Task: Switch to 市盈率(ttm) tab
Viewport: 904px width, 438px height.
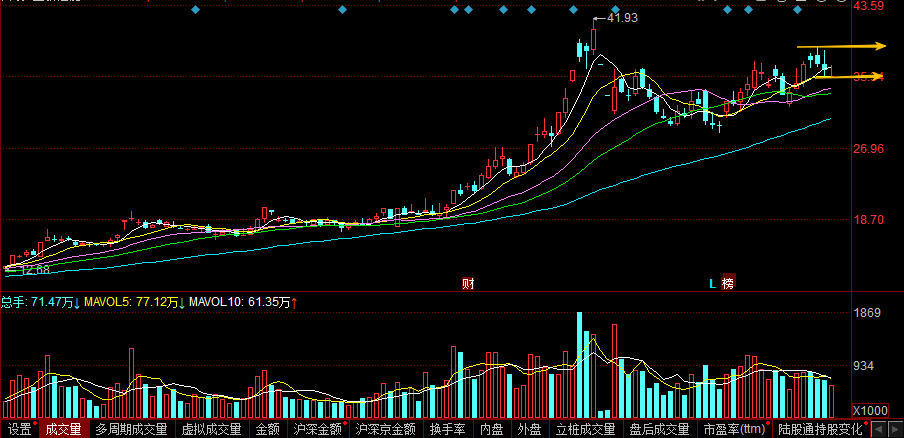Action: pyautogui.click(x=734, y=429)
